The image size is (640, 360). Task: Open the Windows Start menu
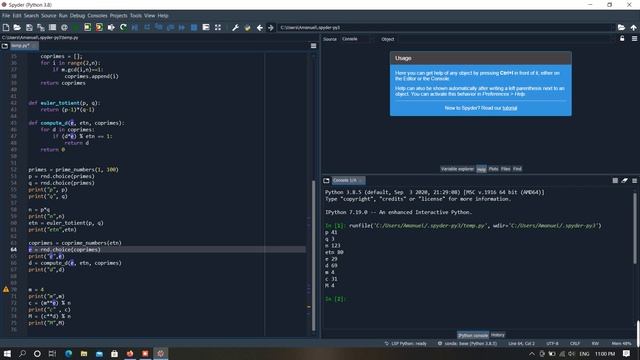pyautogui.click(x=7, y=353)
